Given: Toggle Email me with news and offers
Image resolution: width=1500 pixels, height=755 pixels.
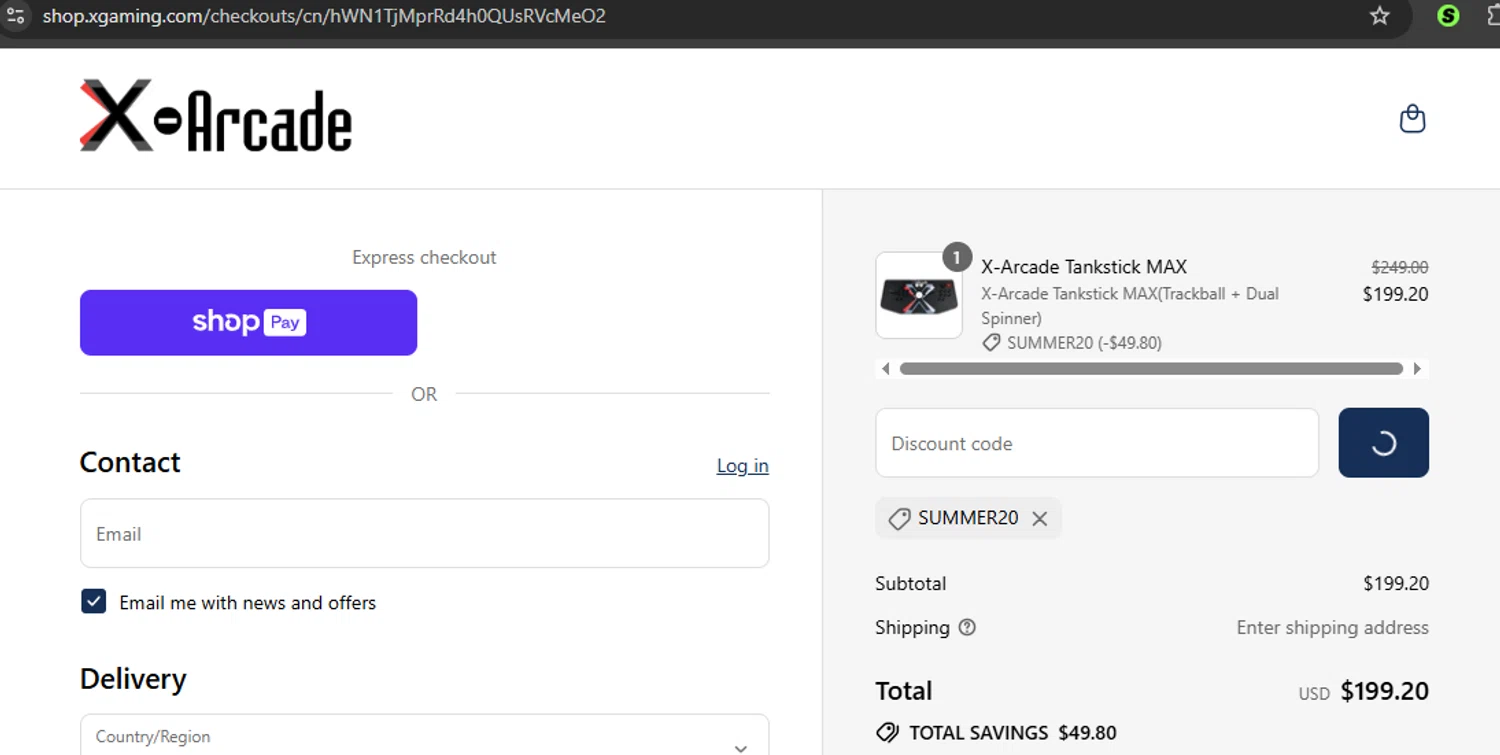Looking at the screenshot, I should point(94,601).
